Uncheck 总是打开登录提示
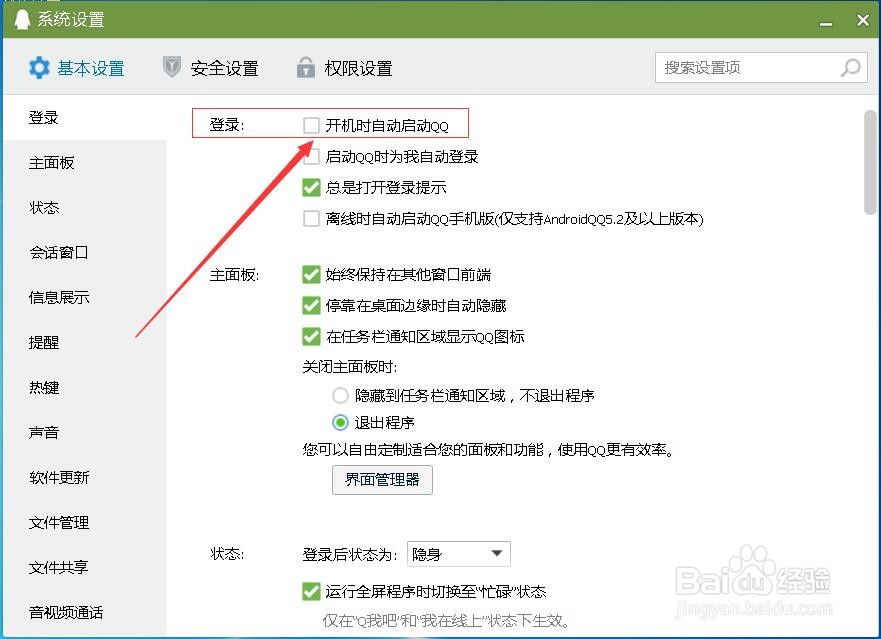The image size is (881, 639). [x=311, y=187]
